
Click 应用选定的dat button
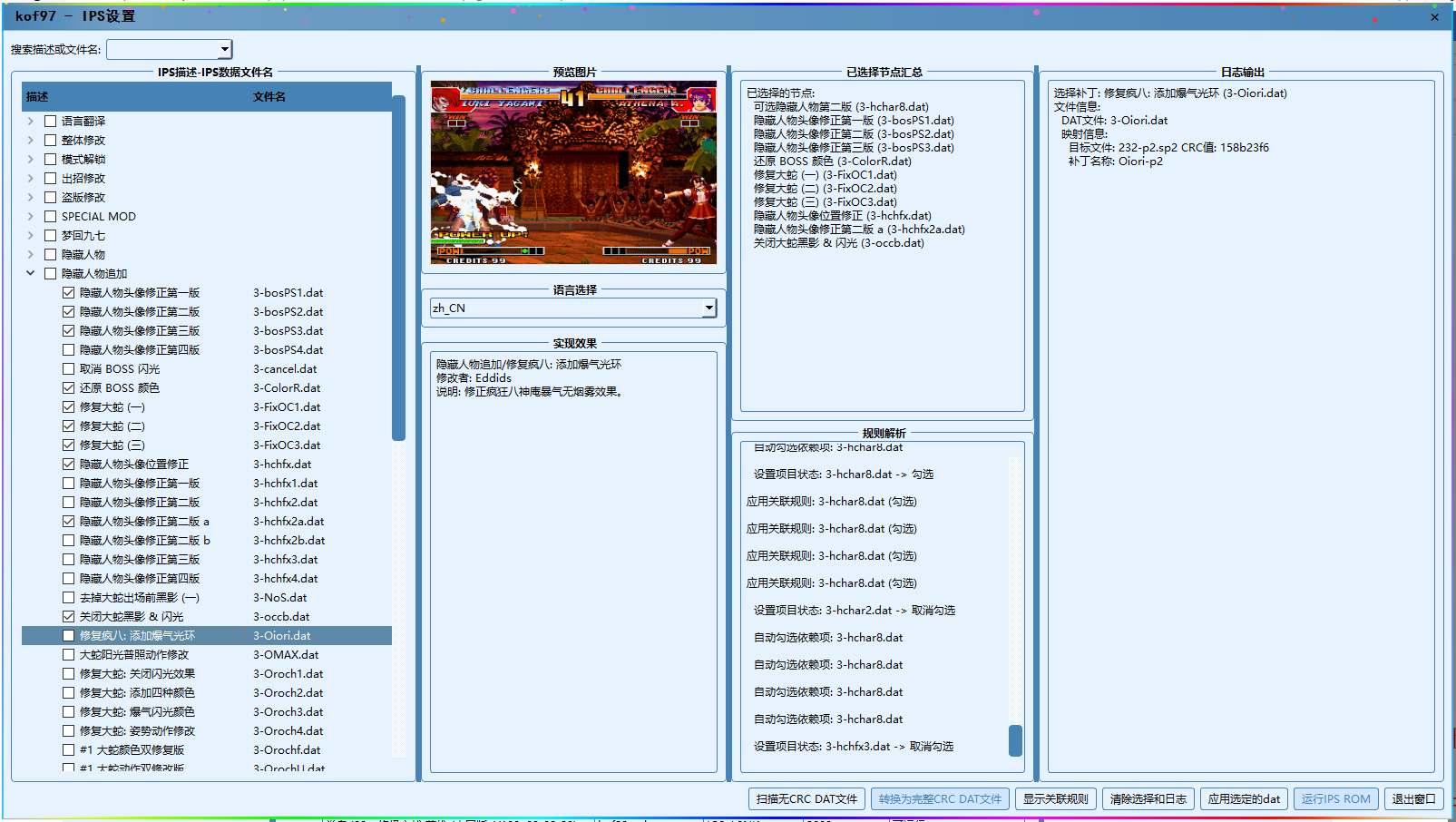(x=1244, y=798)
